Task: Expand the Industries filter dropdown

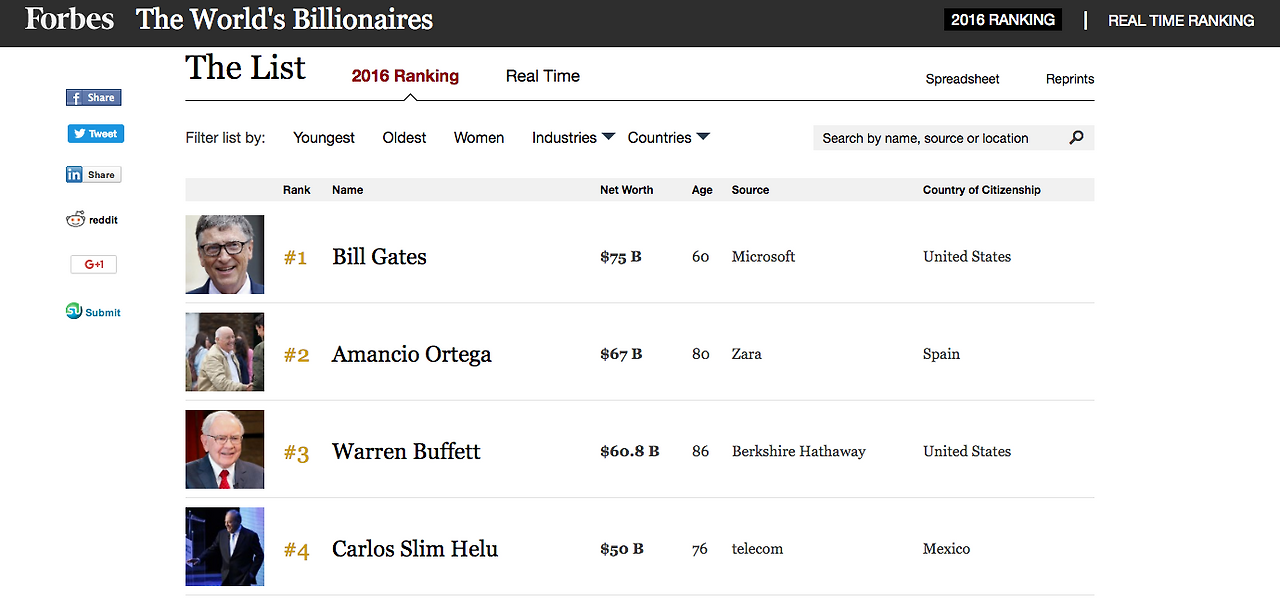Action: (x=573, y=138)
